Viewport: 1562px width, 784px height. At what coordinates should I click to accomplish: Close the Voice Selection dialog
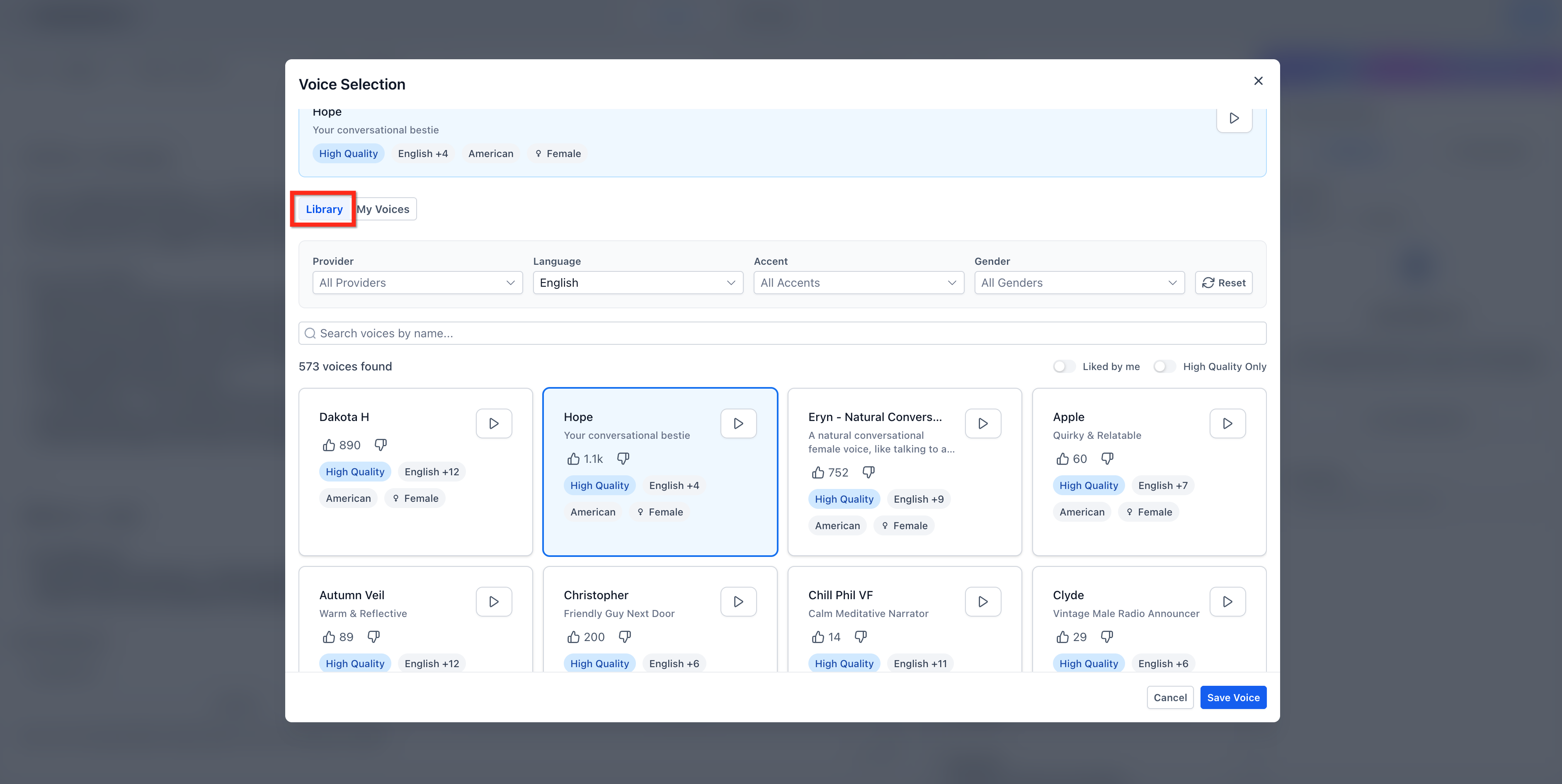click(1258, 81)
